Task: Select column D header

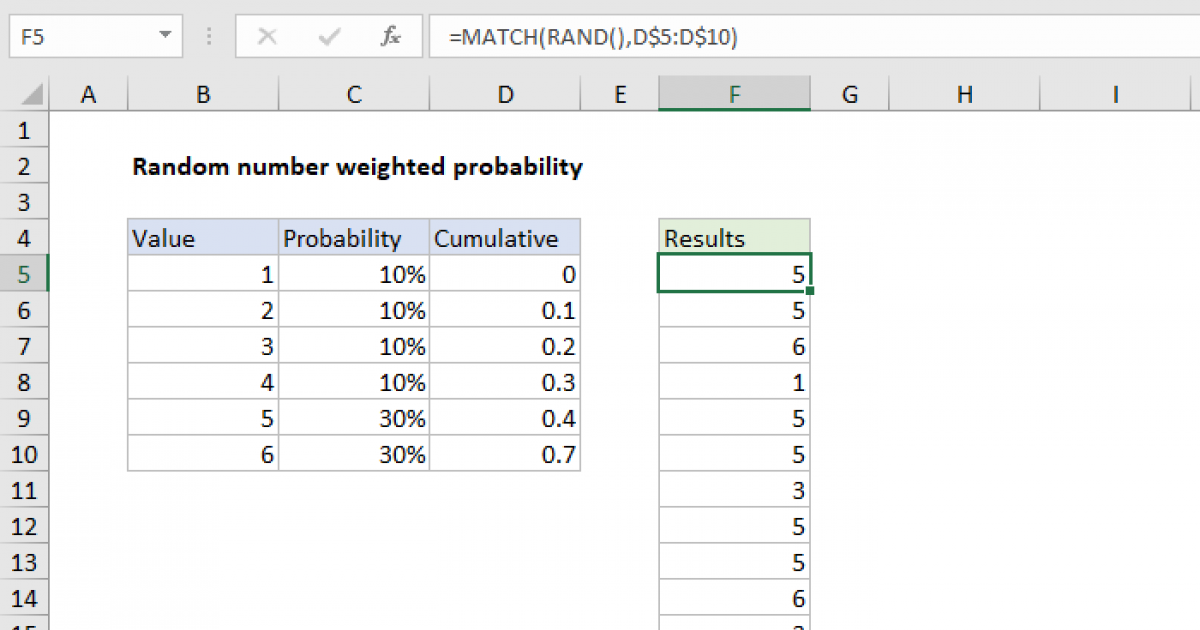Action: (505, 93)
